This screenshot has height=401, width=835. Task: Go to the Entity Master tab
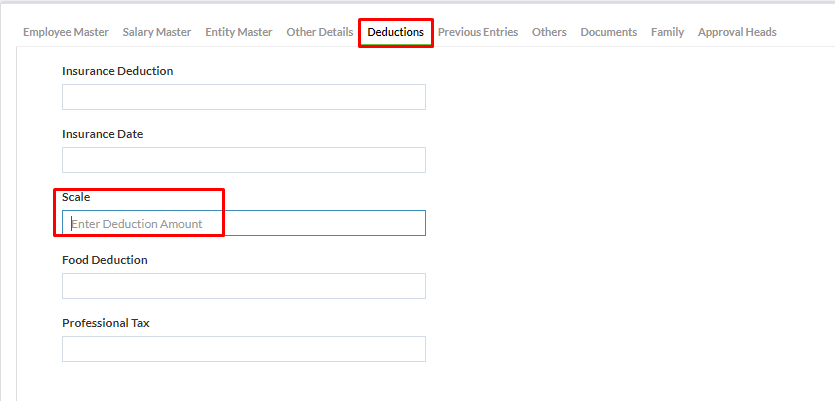239,32
